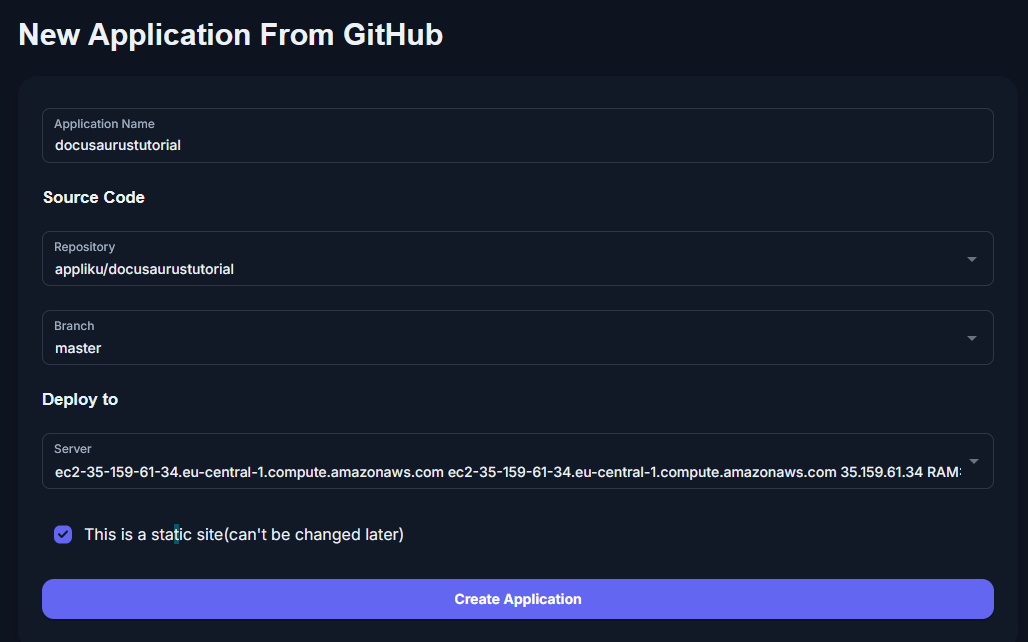Click the Application Name input field
This screenshot has width=1028, height=642.
click(x=517, y=136)
